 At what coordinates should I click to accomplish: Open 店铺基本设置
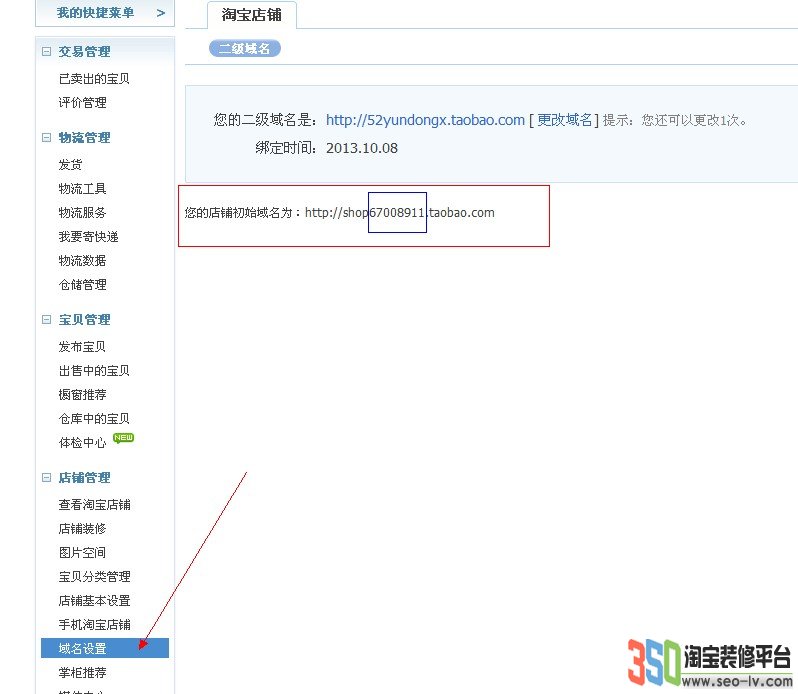click(95, 600)
